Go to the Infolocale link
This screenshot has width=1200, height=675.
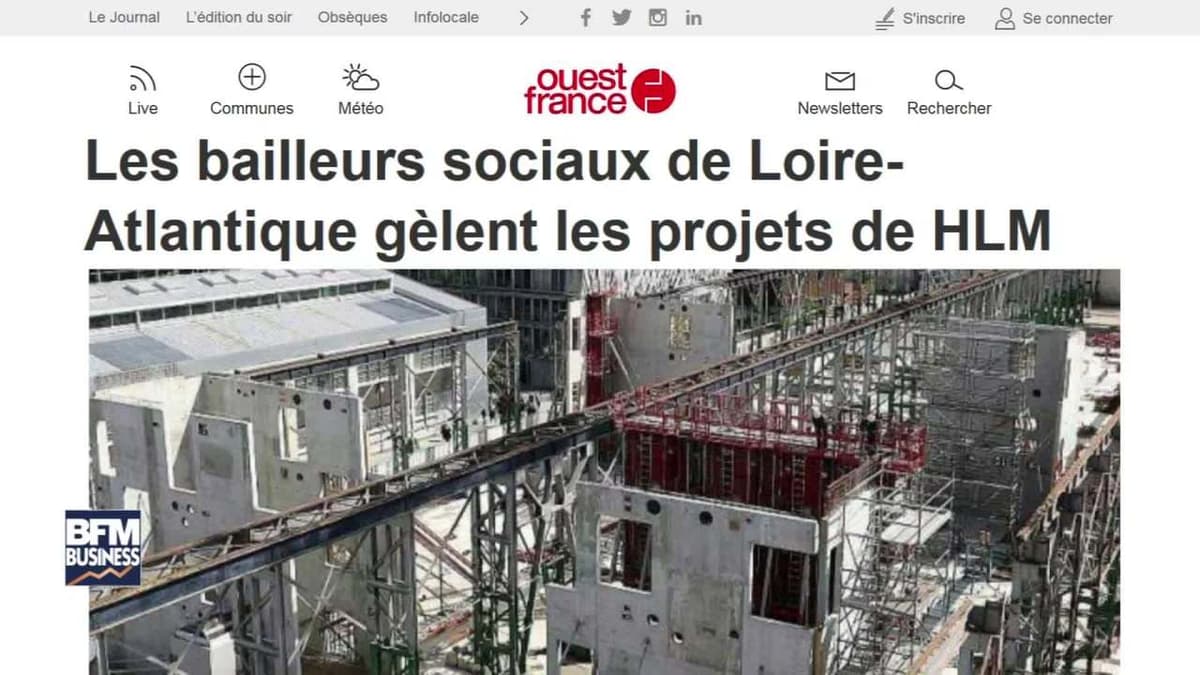click(x=446, y=18)
